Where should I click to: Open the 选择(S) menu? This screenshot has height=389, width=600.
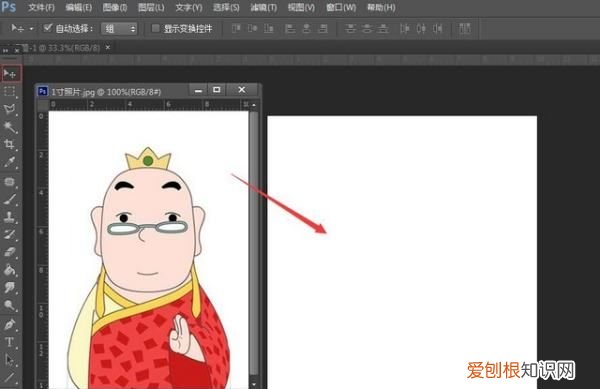[x=226, y=7]
